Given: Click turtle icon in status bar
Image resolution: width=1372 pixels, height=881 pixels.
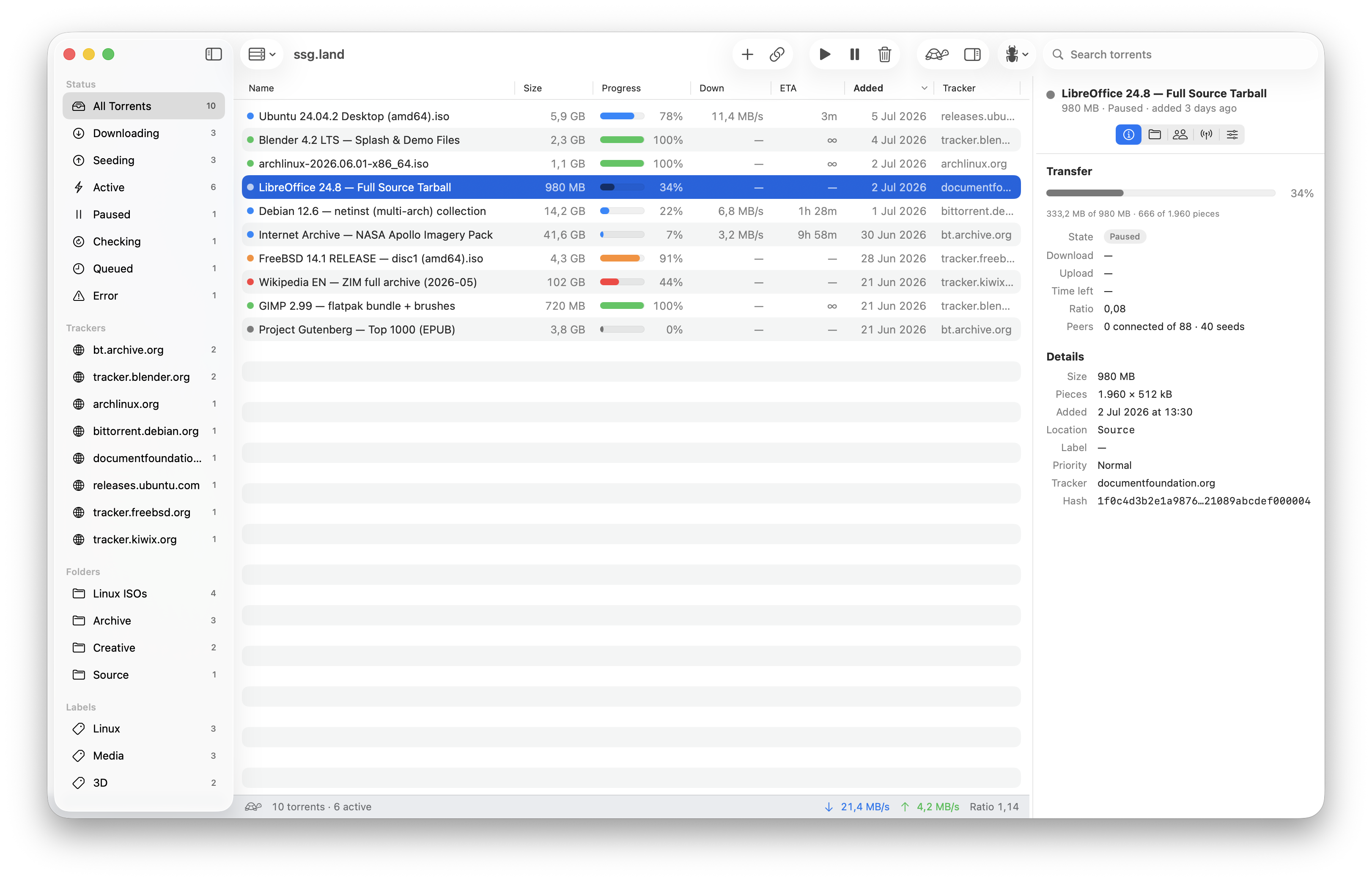Looking at the screenshot, I should tap(253, 807).
